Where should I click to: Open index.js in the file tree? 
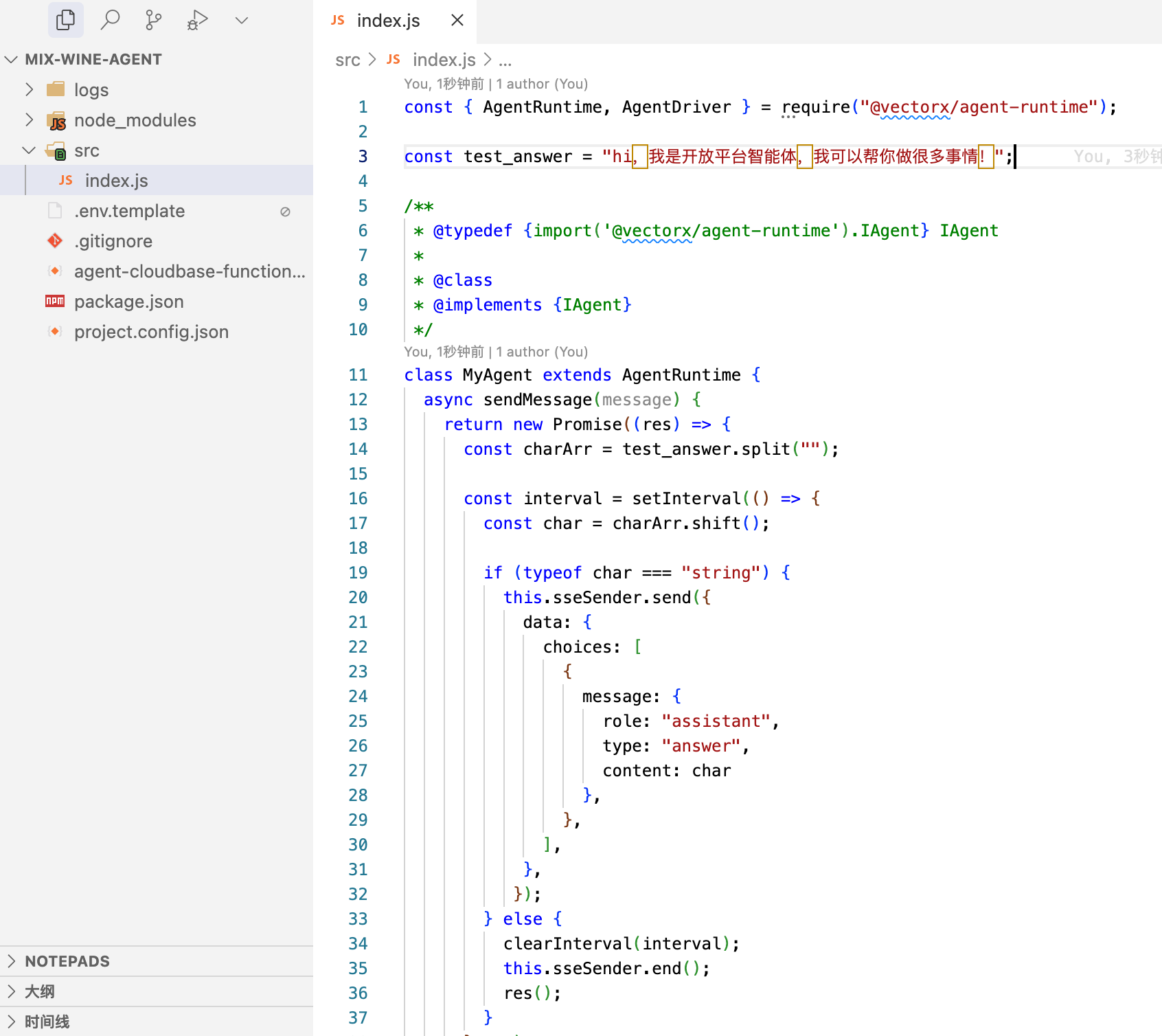point(157,180)
